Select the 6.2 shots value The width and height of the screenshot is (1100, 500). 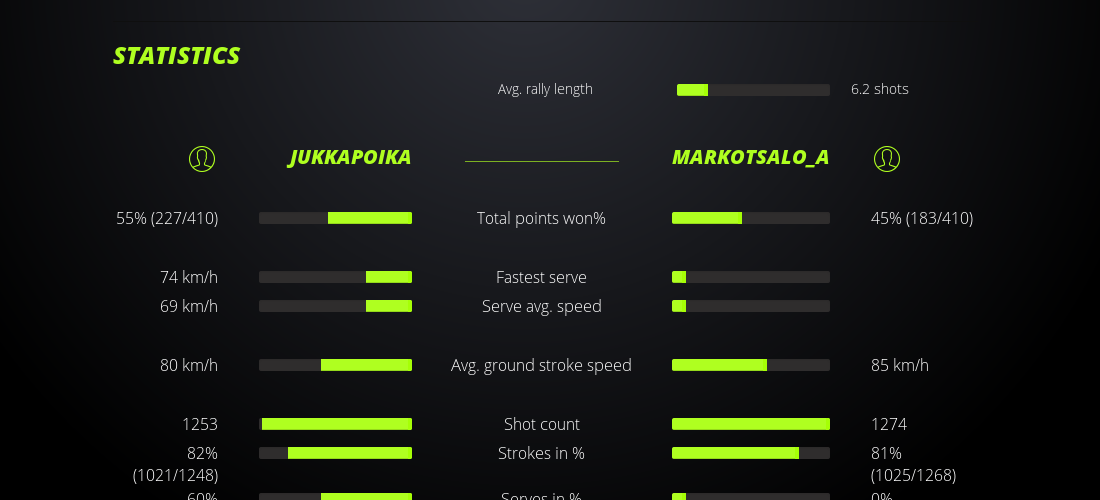click(x=879, y=89)
